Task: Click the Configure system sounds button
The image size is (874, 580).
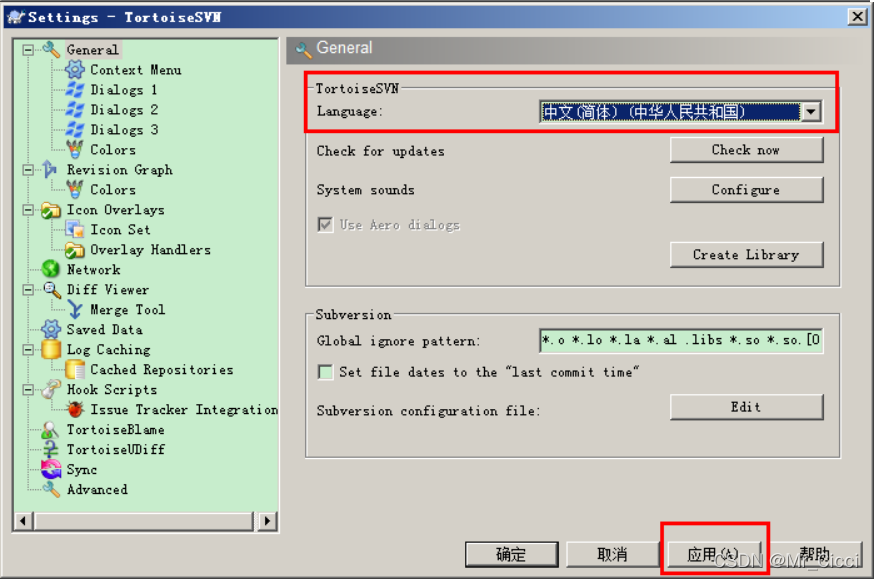Action: [746, 190]
